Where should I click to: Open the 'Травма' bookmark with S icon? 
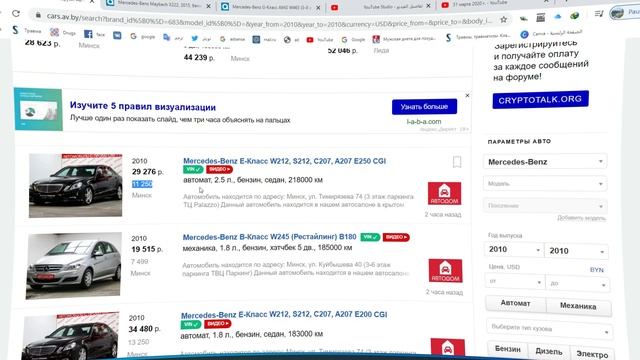pyautogui.click(x=27, y=30)
